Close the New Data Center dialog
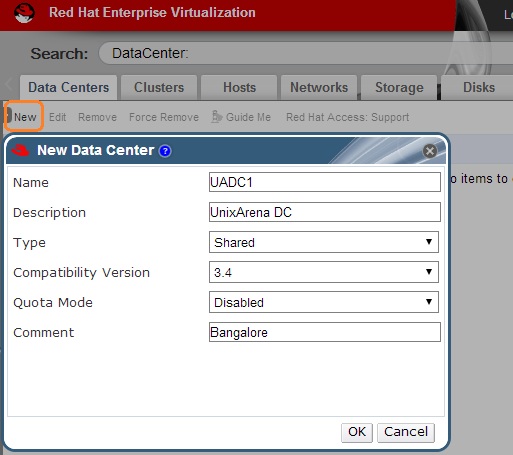The height and width of the screenshot is (455, 513). point(430,151)
